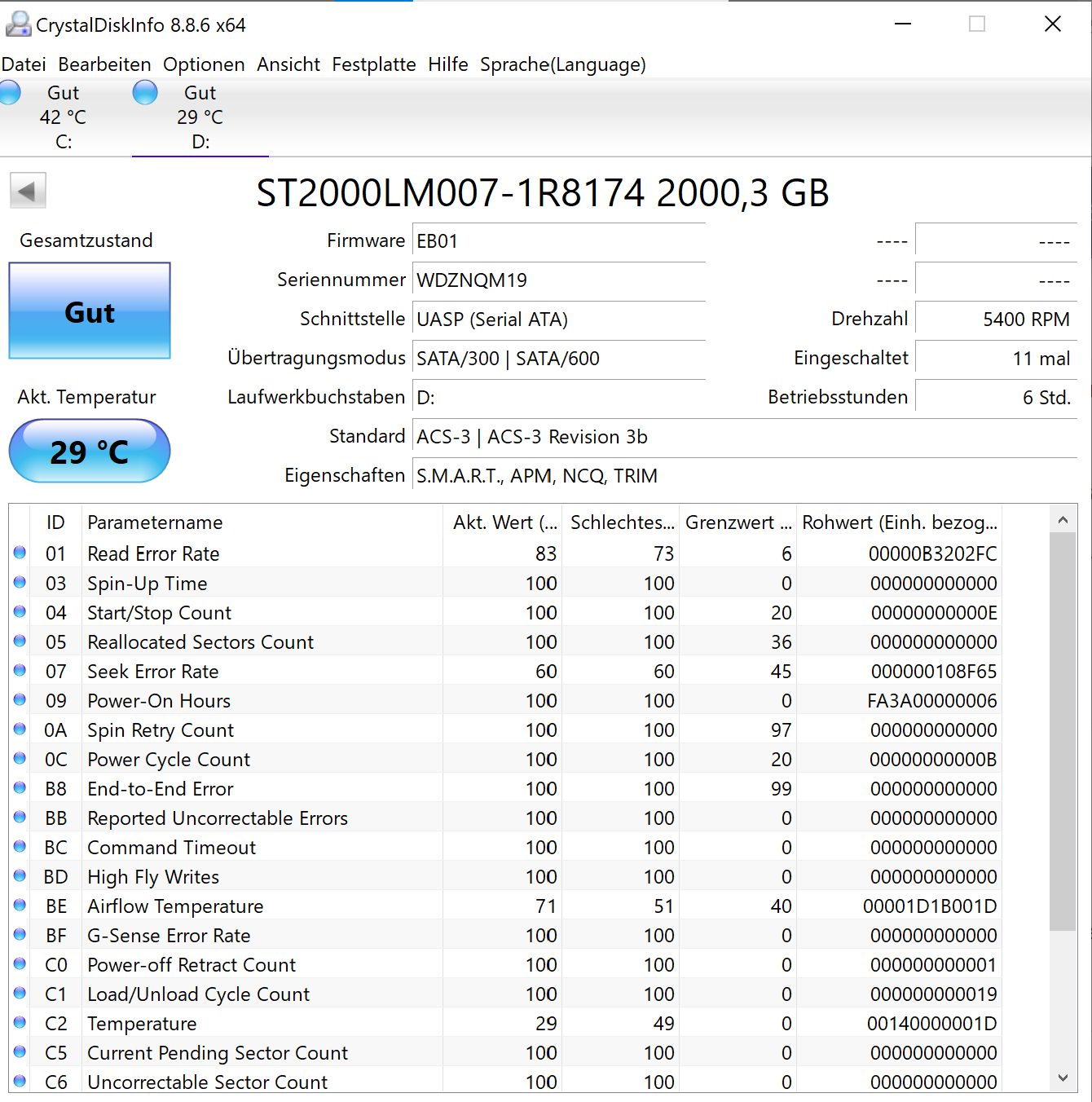Click the Parametername column header
1092x1102 pixels.
click(262, 522)
